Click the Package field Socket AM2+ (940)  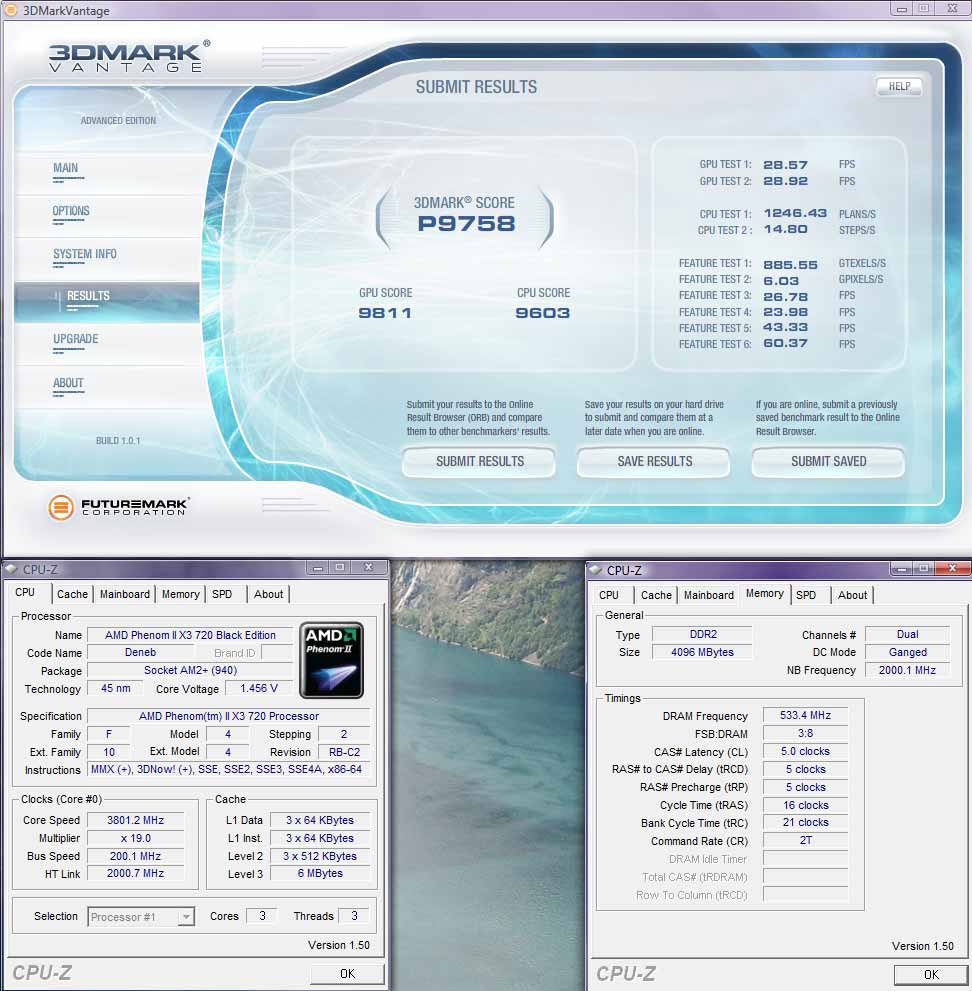click(190, 670)
